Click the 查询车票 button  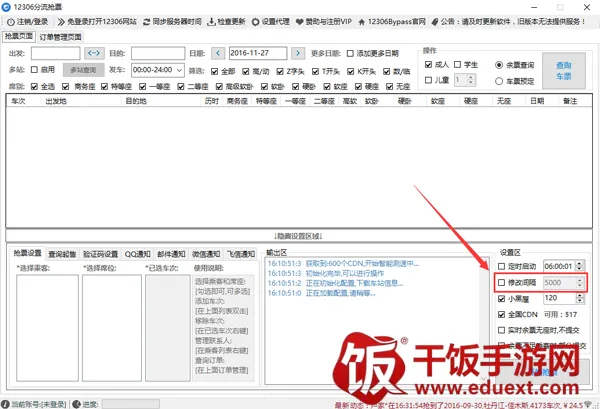[563, 68]
